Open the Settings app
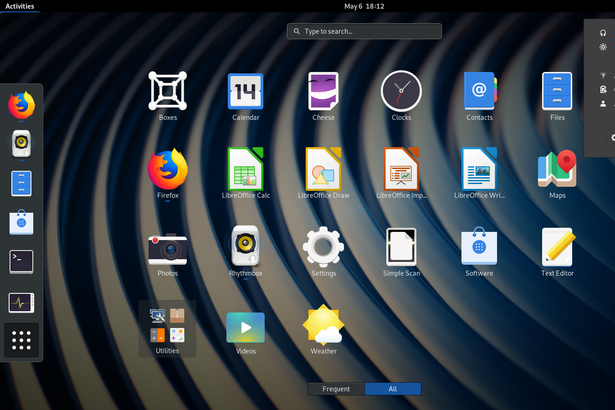 click(x=323, y=251)
